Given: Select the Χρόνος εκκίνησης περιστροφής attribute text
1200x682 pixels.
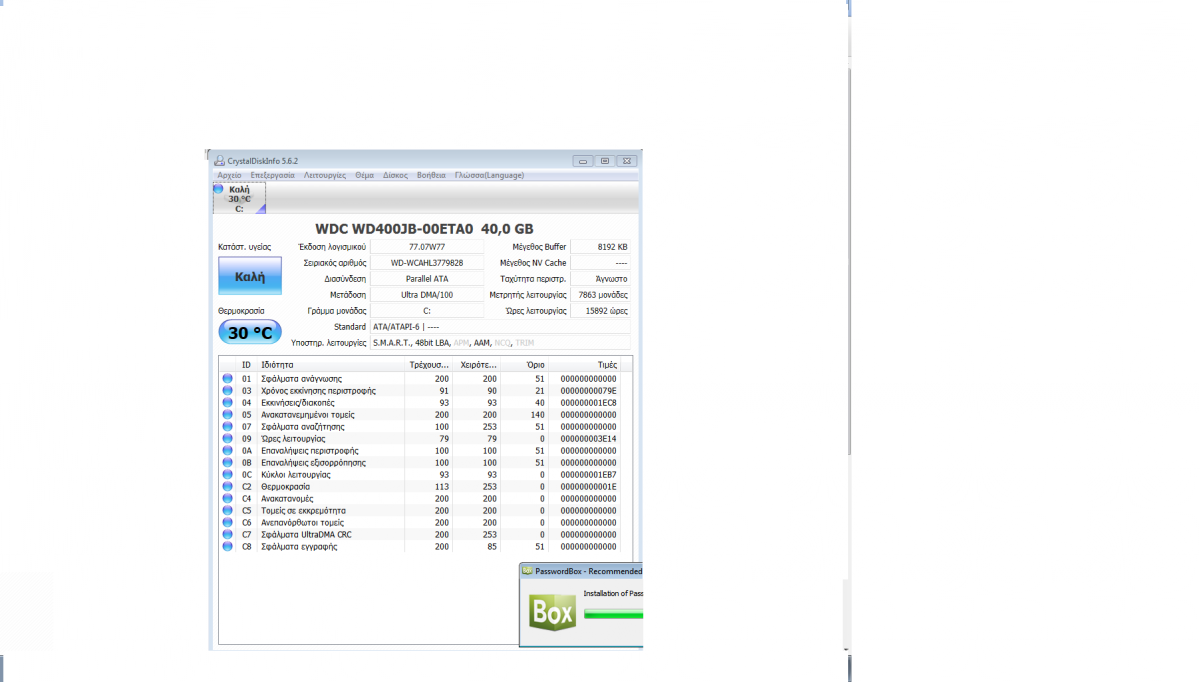Looking at the screenshot, I should click(319, 391).
